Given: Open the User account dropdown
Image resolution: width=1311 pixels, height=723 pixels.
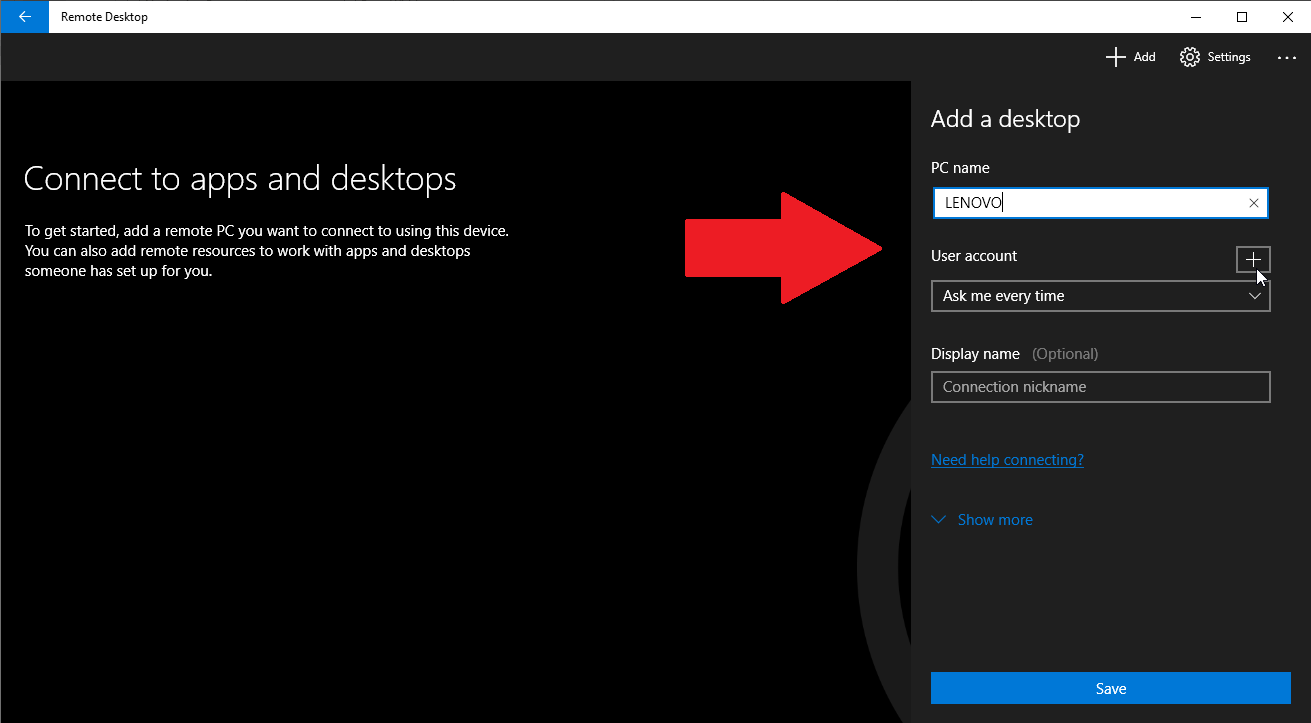Looking at the screenshot, I should 1100,296.
